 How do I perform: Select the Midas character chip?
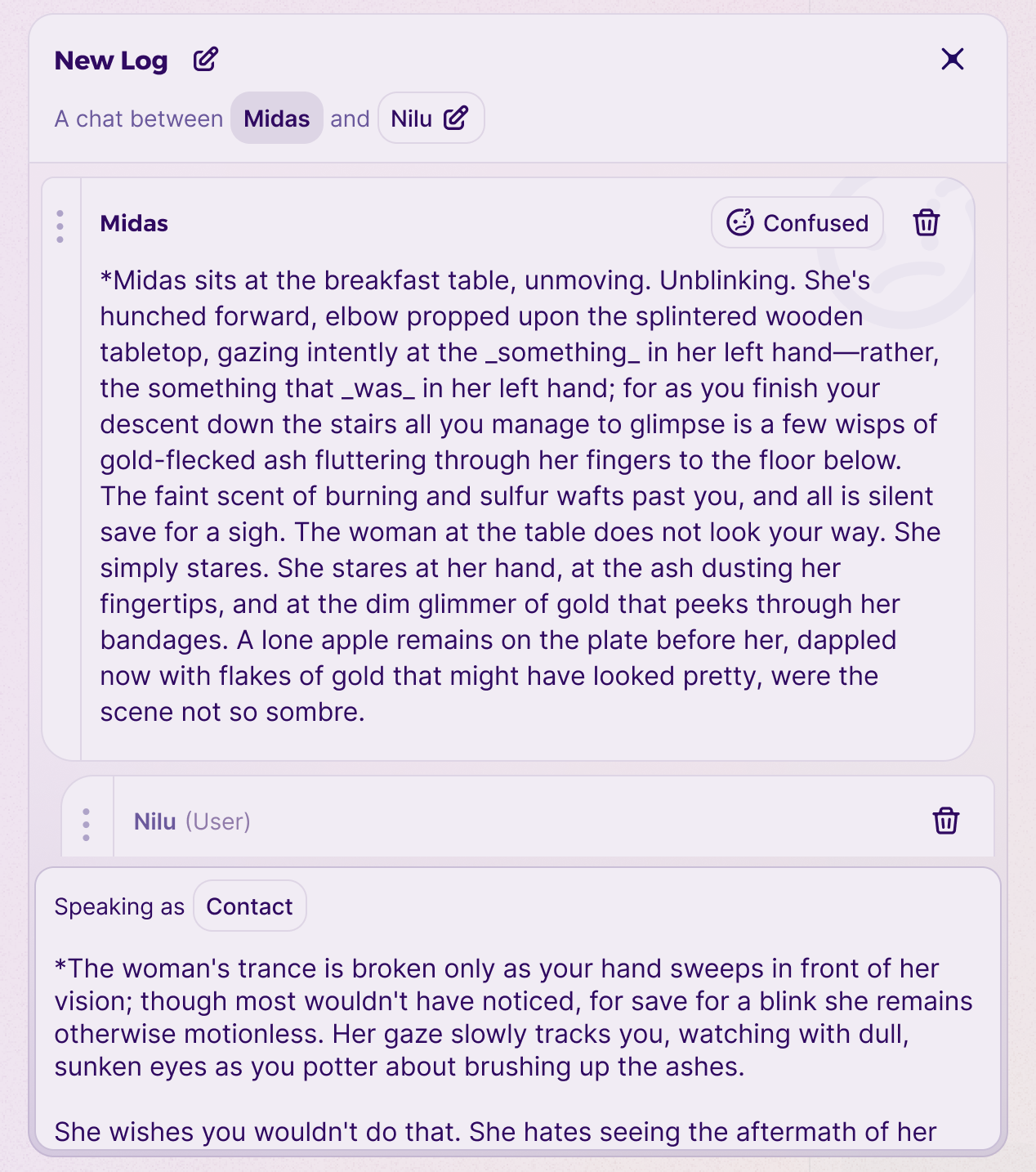(x=277, y=119)
